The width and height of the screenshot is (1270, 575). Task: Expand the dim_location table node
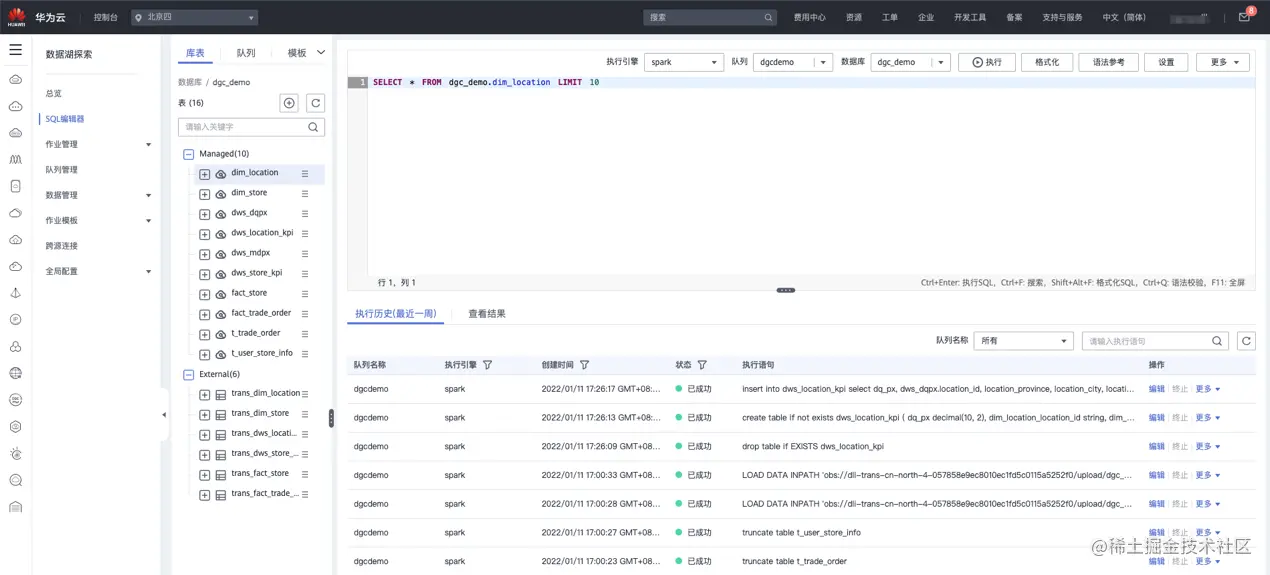[x=204, y=174]
